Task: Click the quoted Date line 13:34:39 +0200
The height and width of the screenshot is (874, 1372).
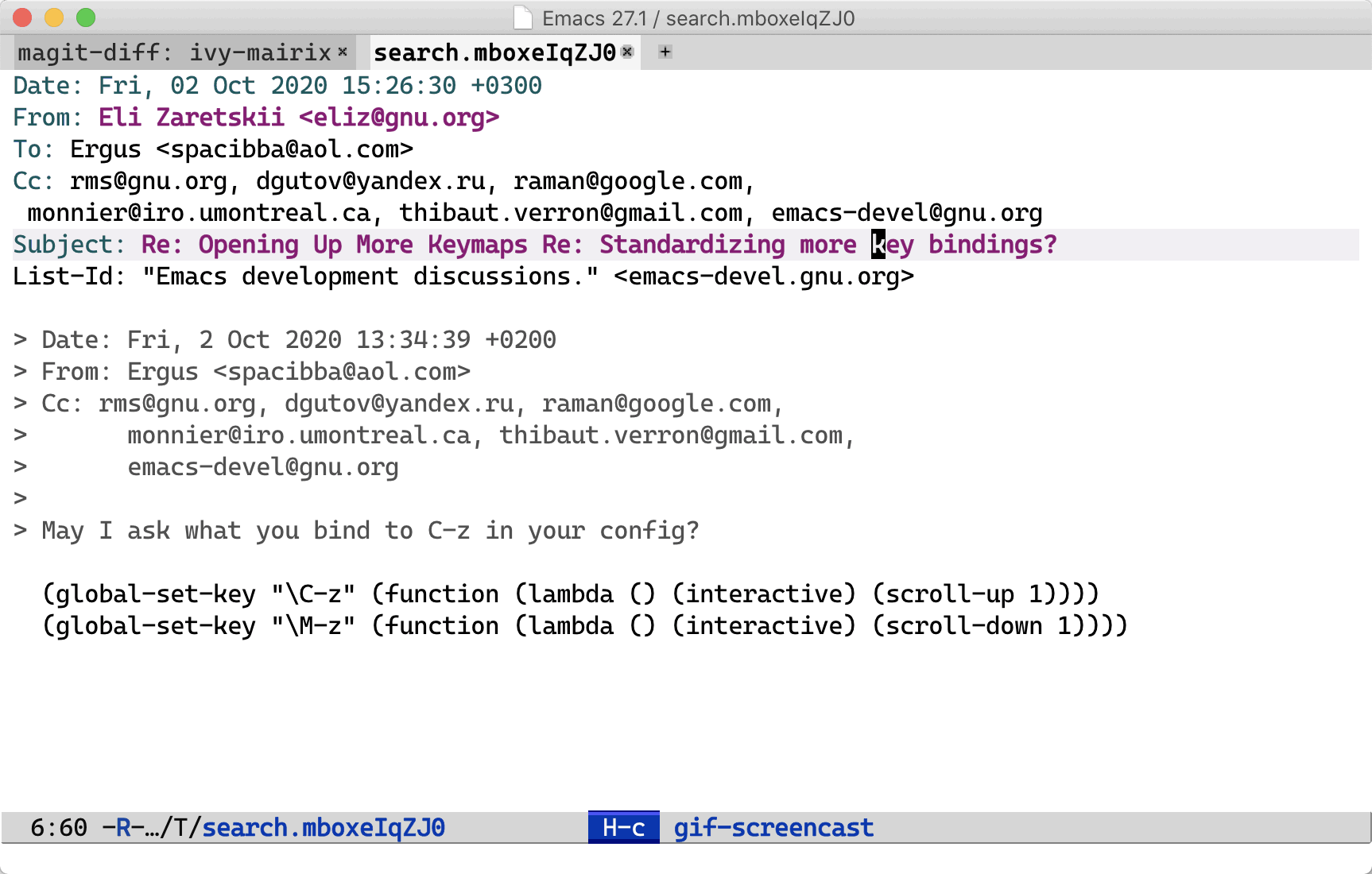Action: (285, 340)
